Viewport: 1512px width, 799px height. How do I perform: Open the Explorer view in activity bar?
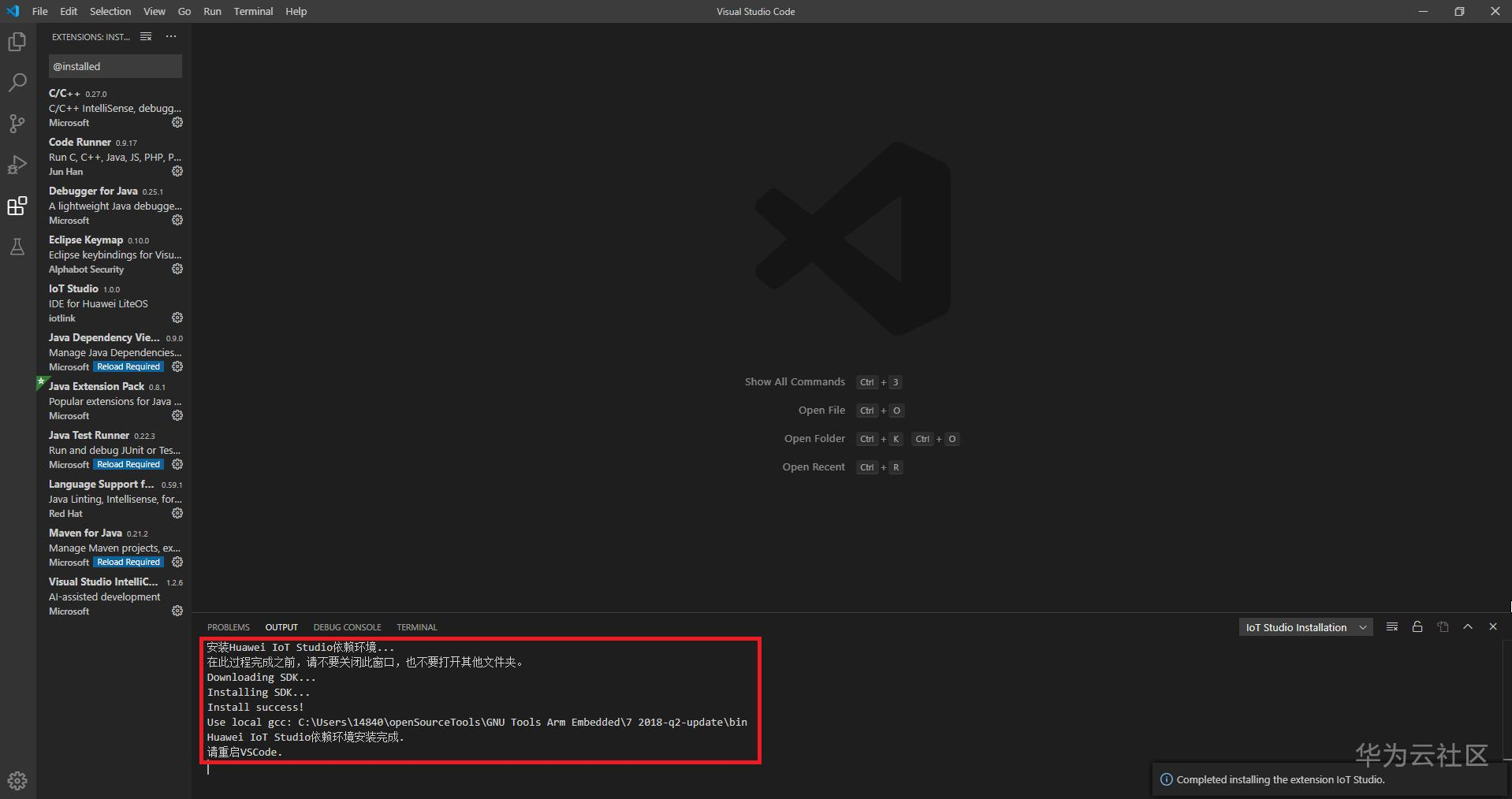coord(17,42)
